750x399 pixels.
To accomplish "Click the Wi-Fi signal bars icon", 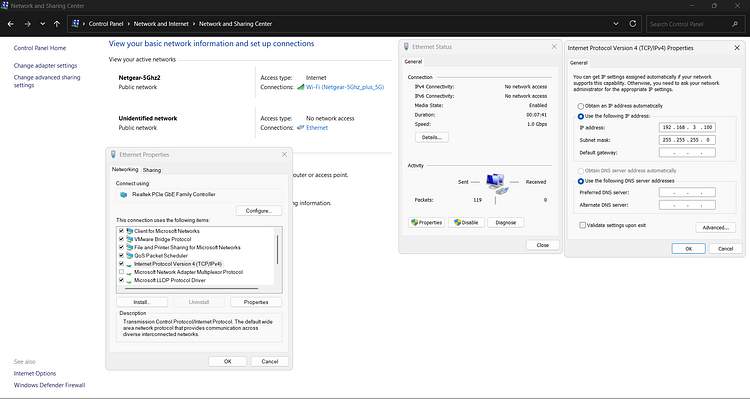I will click(x=300, y=87).
